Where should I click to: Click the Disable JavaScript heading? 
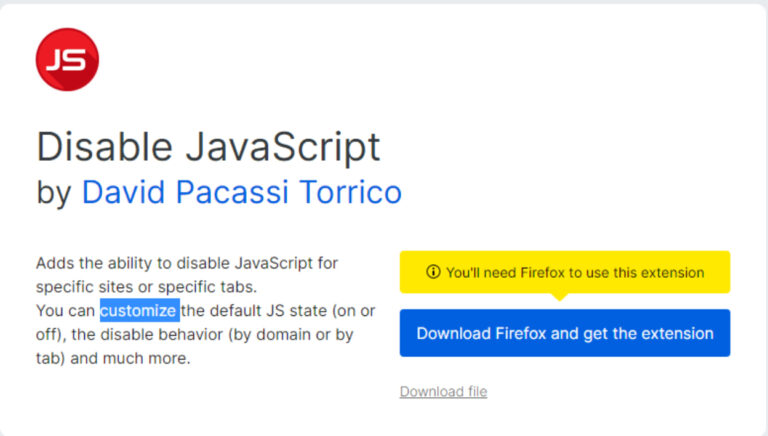[x=208, y=147]
